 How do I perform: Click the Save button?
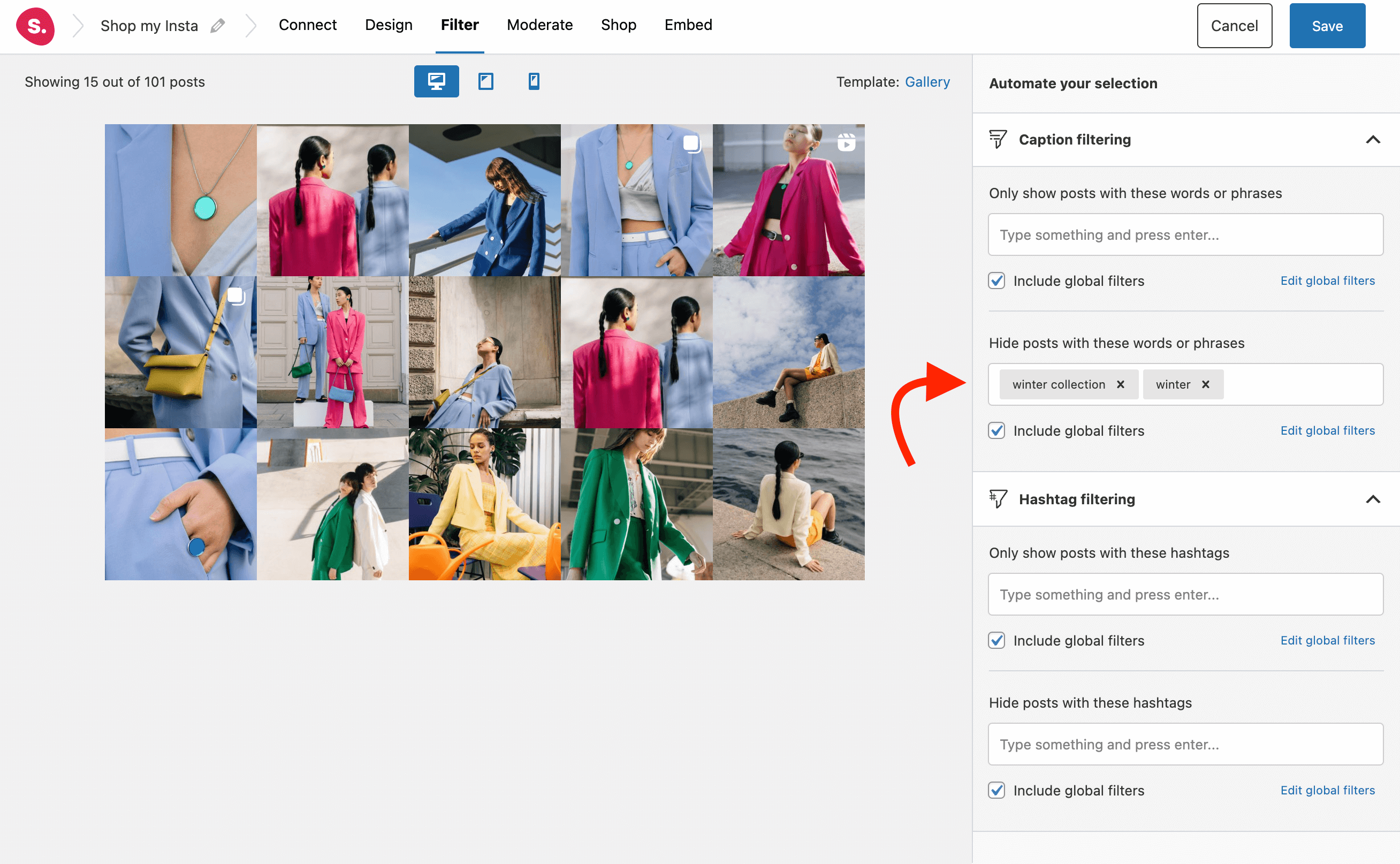(1327, 25)
